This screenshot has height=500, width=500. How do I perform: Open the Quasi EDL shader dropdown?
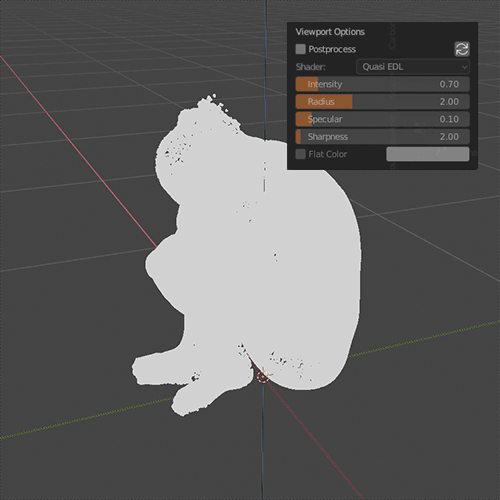point(413,67)
